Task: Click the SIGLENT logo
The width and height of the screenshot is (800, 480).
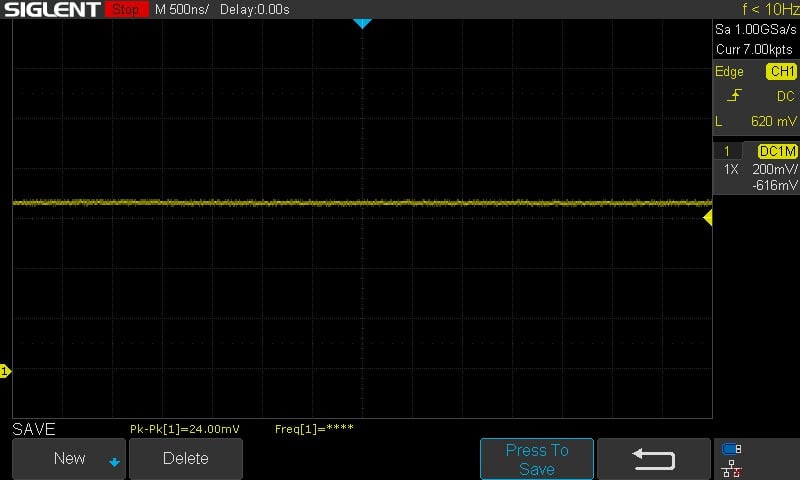Action: (52, 9)
